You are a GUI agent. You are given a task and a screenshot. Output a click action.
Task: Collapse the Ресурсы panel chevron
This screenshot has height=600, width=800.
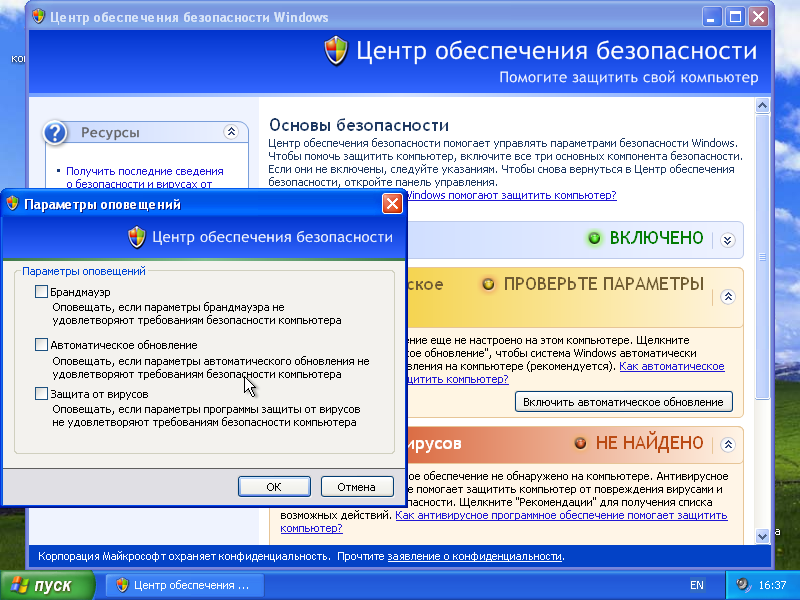231,132
